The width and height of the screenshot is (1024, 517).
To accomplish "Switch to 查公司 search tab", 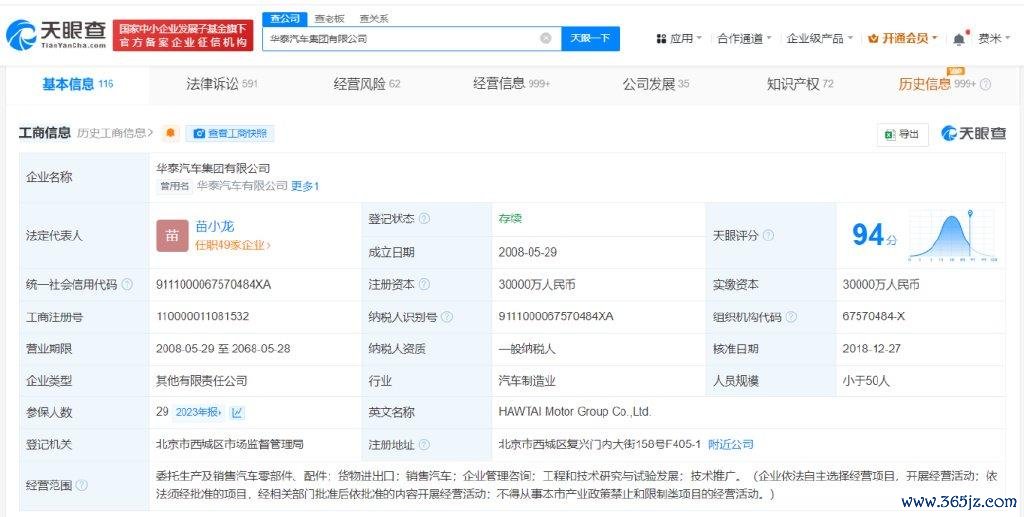I will (285, 19).
